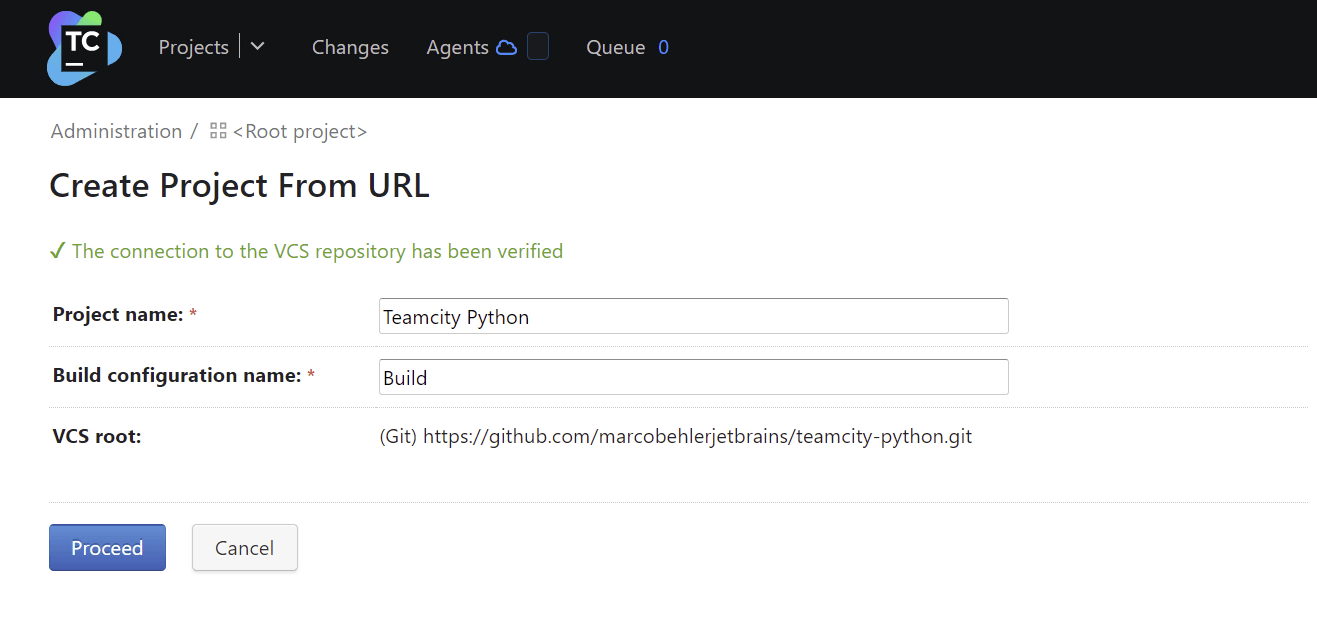The height and width of the screenshot is (628, 1317).
Task: Cancel the project creation
Action: tap(244, 548)
